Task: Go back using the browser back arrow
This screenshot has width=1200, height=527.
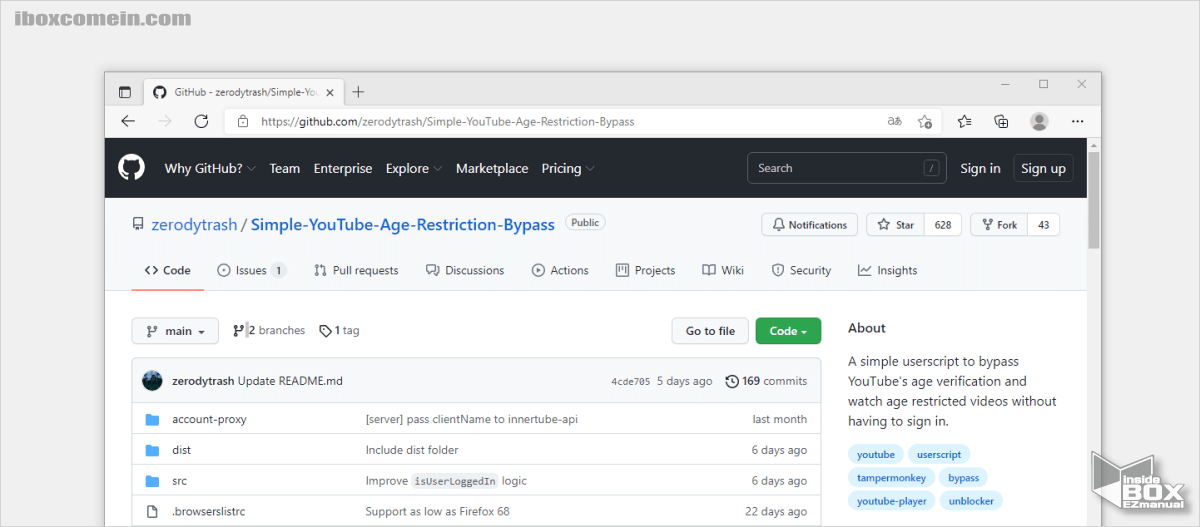Action: [128, 121]
